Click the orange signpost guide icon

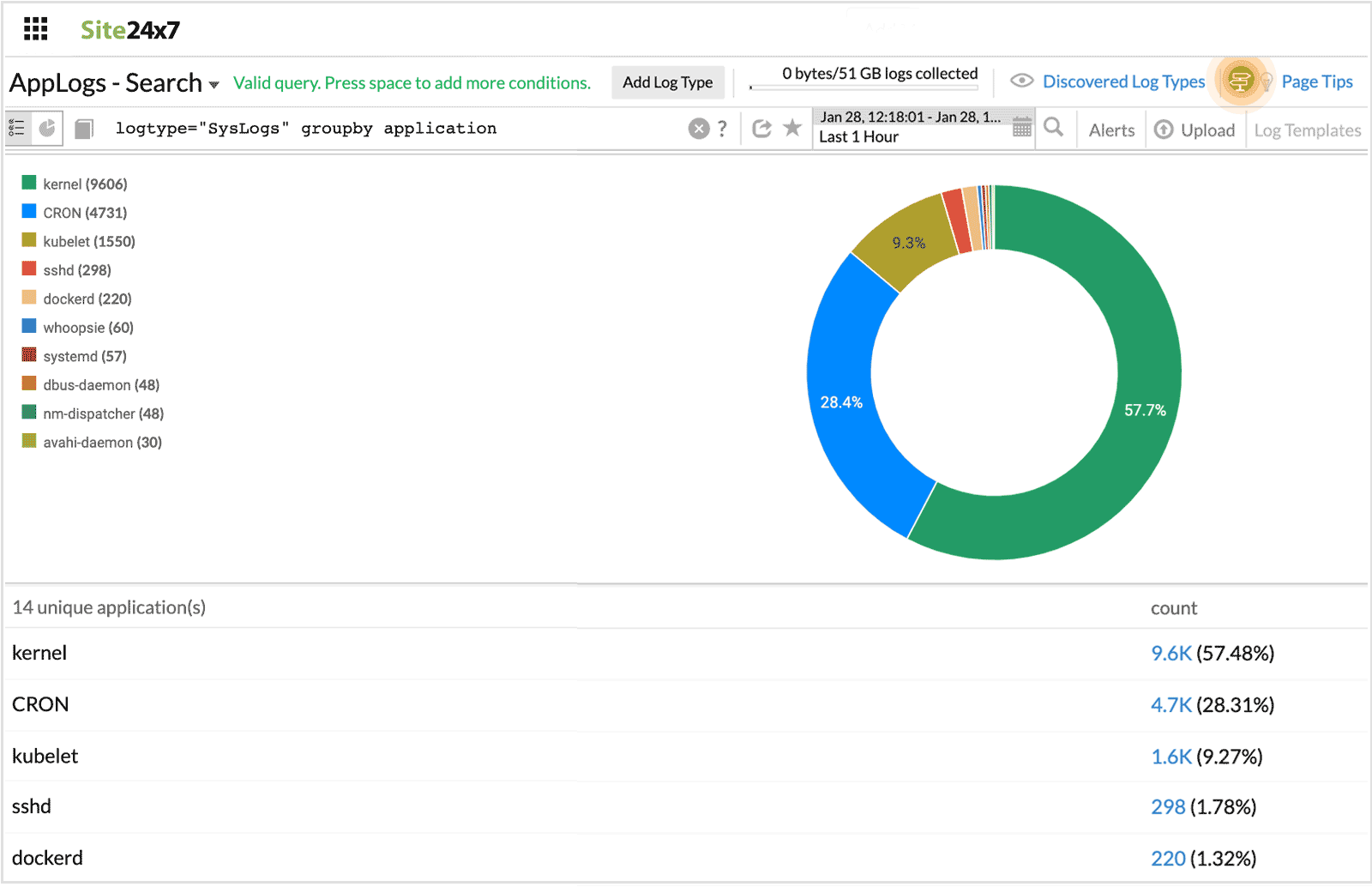click(x=1239, y=81)
